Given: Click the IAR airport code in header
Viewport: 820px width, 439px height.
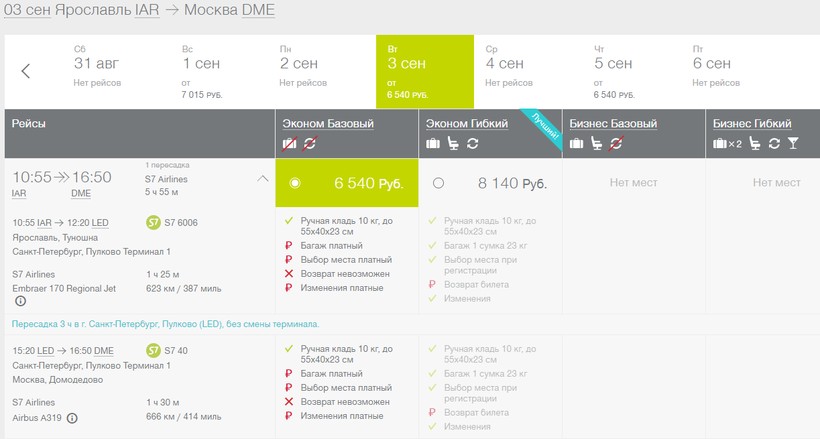Looking at the screenshot, I should point(147,10).
